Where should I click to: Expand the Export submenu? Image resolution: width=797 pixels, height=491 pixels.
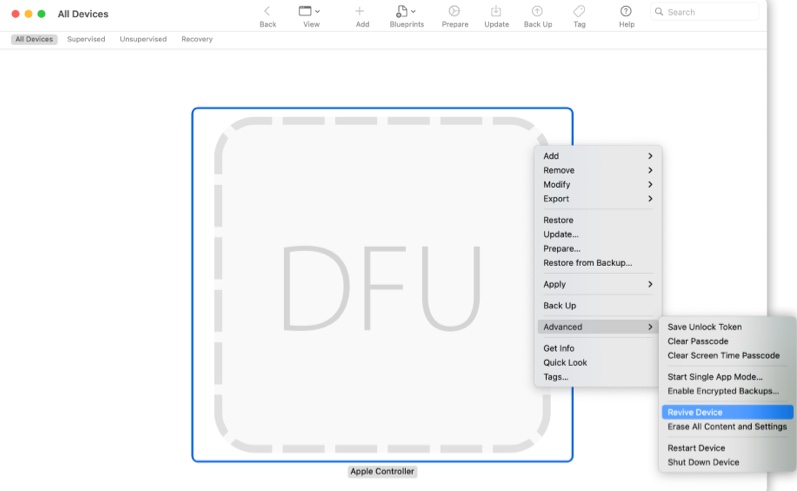tap(597, 199)
